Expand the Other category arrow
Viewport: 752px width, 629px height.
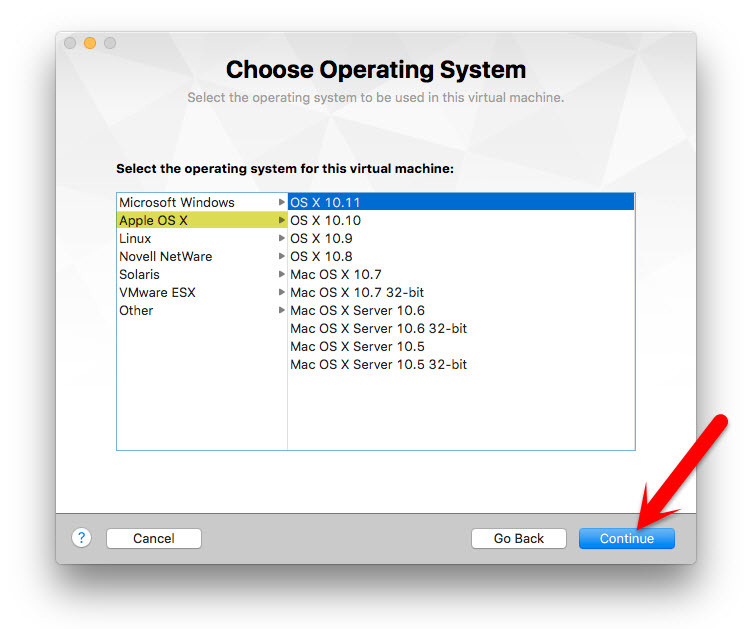pos(282,310)
